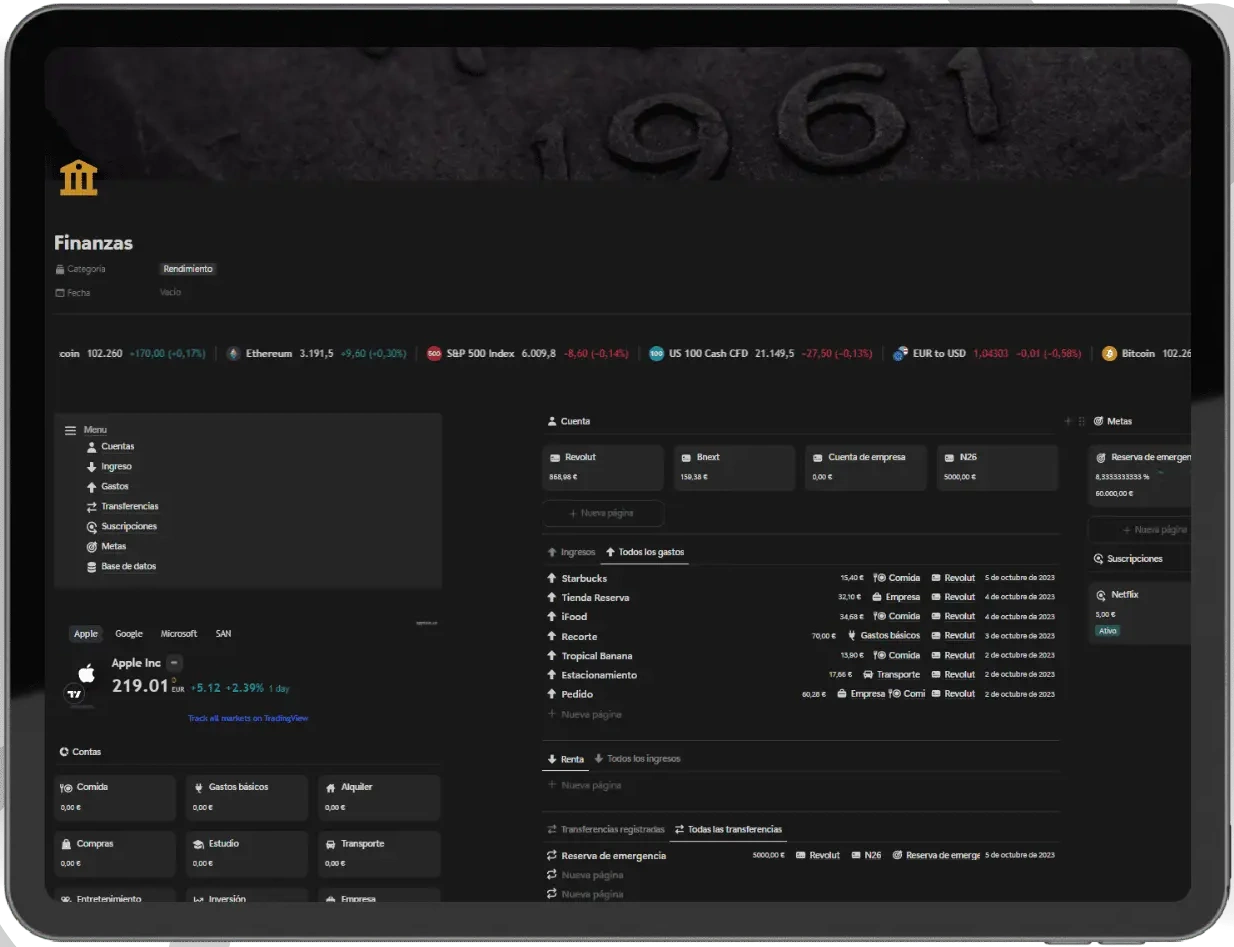Switch to Todos los gastos tab
Viewport: 1234px width, 947px height.
point(645,552)
